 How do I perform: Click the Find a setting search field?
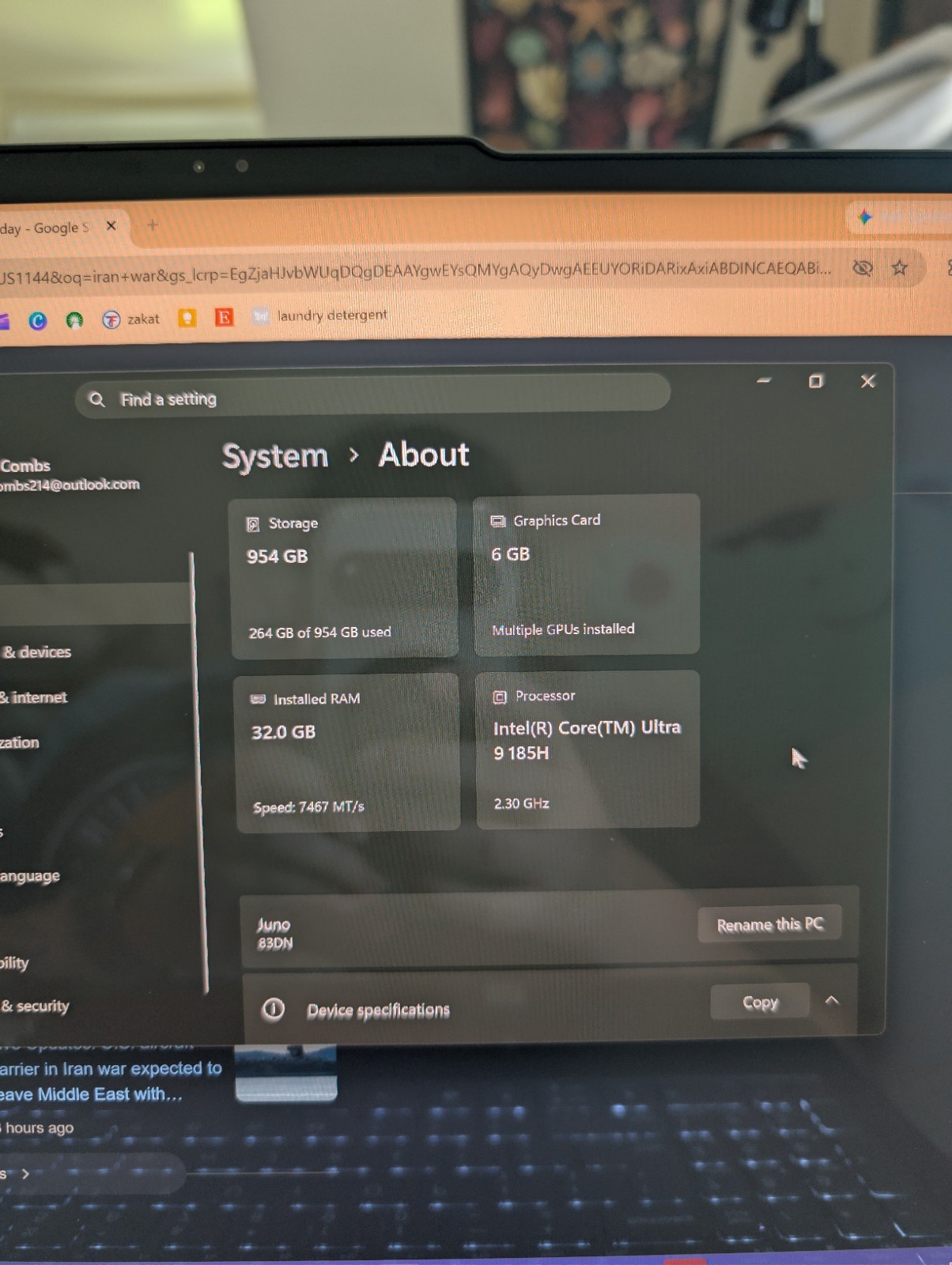coord(372,394)
